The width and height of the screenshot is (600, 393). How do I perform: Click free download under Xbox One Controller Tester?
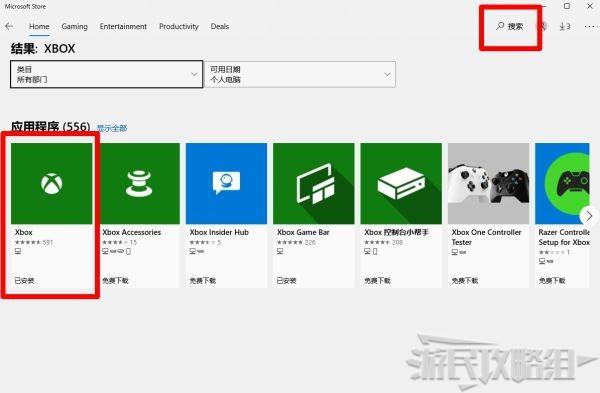(465, 280)
